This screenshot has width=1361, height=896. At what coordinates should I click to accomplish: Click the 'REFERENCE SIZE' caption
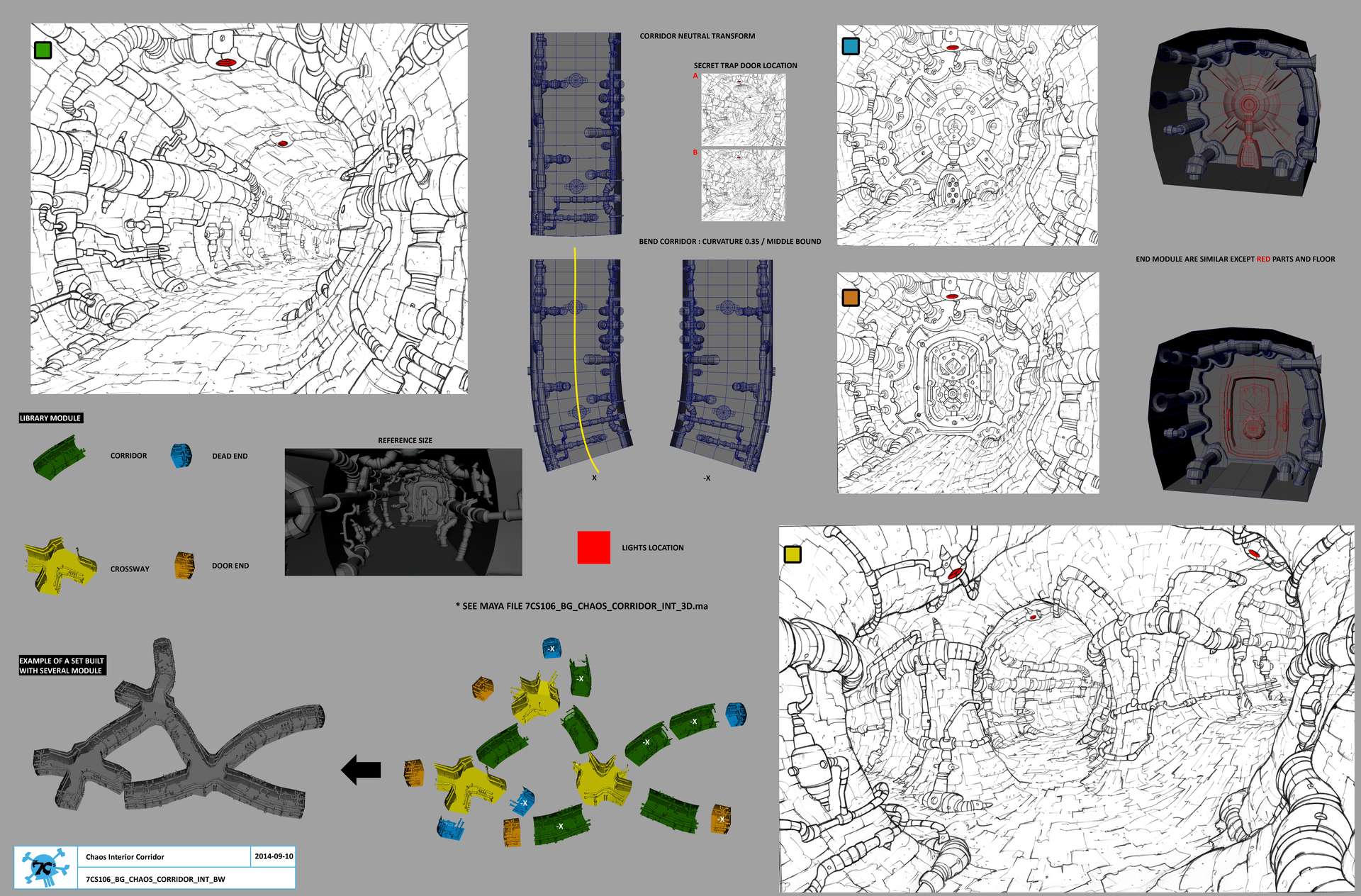[x=405, y=440]
